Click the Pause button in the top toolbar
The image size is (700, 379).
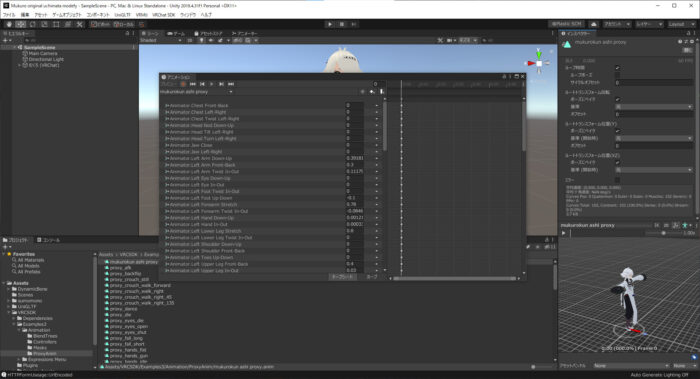342,24
